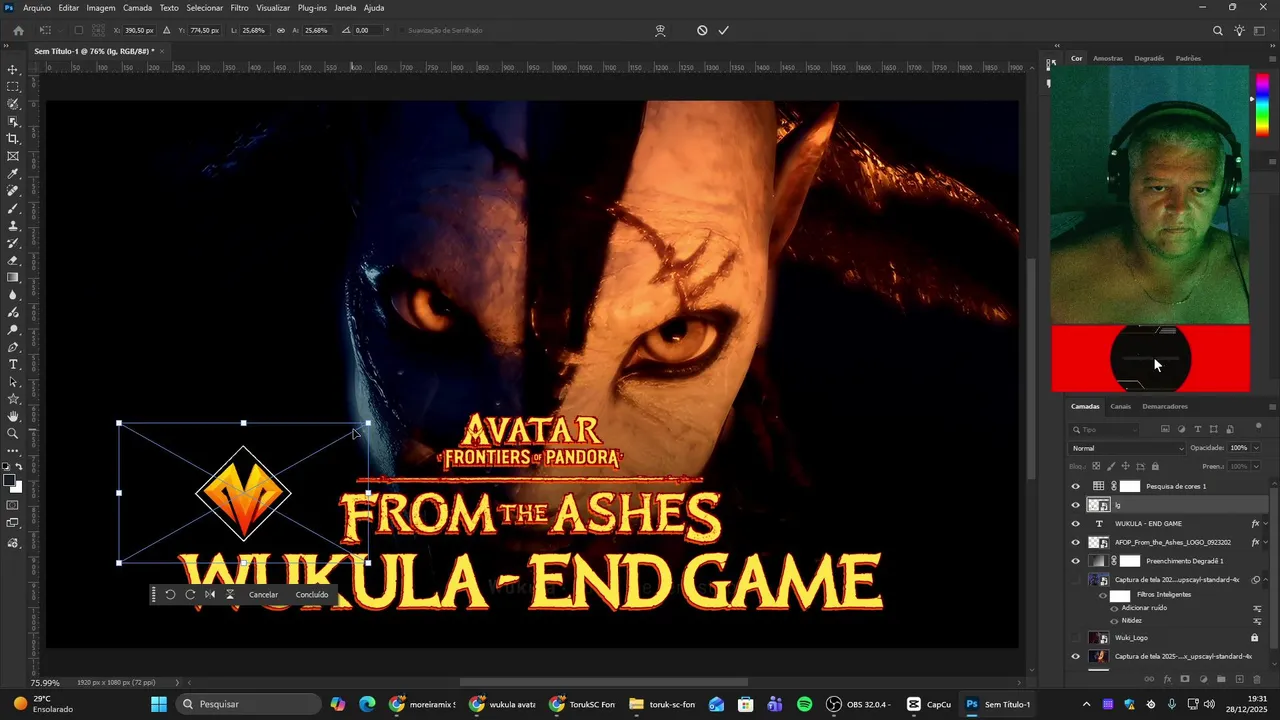
Task: Click the Photoshop search magnifier icon
Action: coord(1217,30)
